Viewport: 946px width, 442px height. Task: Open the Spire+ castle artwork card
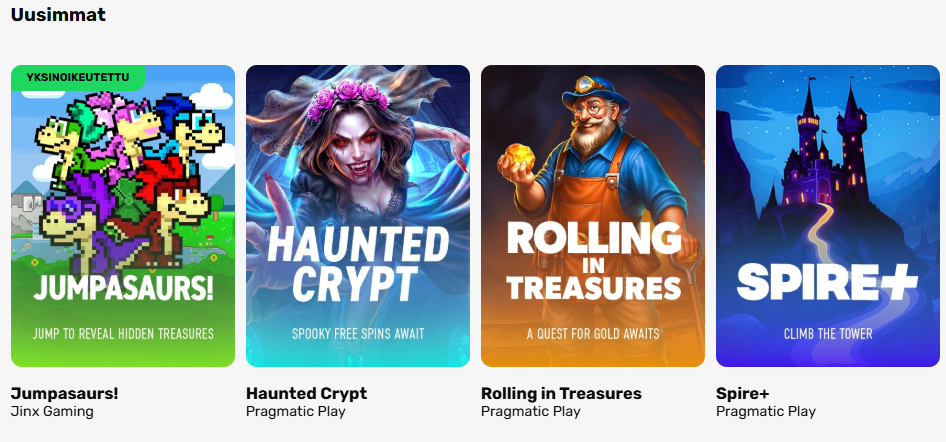point(828,216)
